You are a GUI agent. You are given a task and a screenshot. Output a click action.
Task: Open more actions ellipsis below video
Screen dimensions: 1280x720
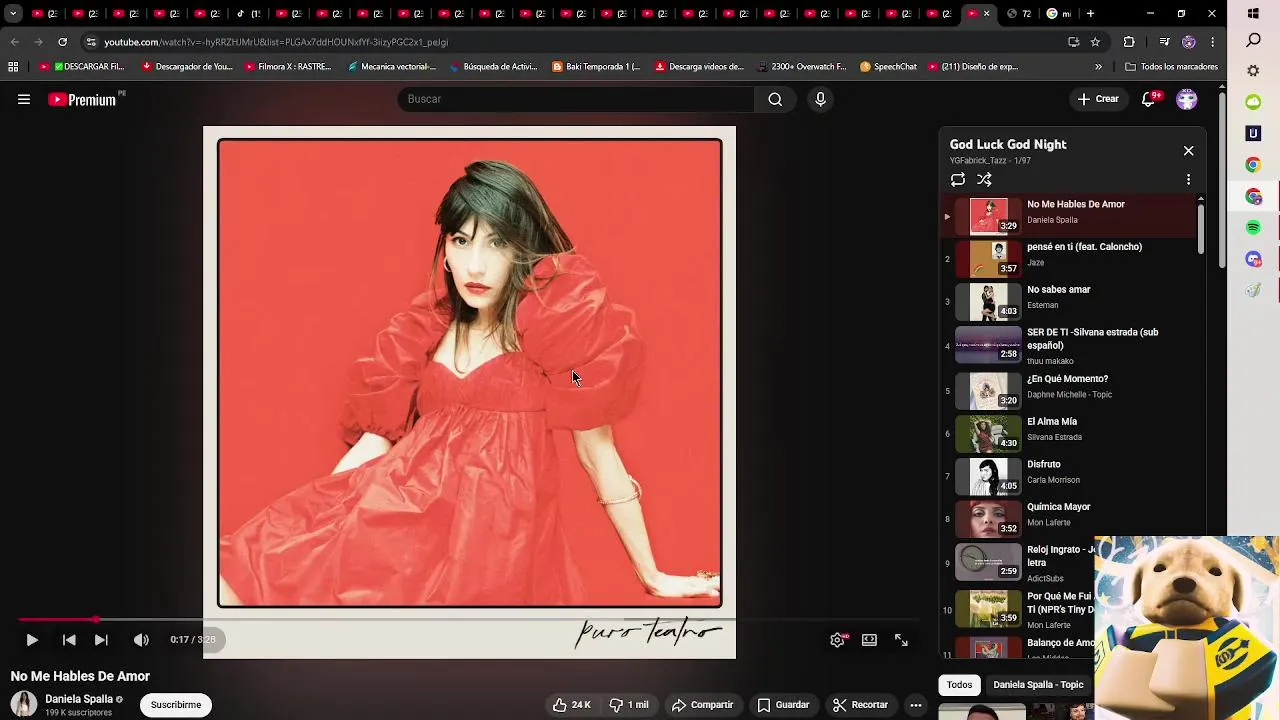coord(915,705)
